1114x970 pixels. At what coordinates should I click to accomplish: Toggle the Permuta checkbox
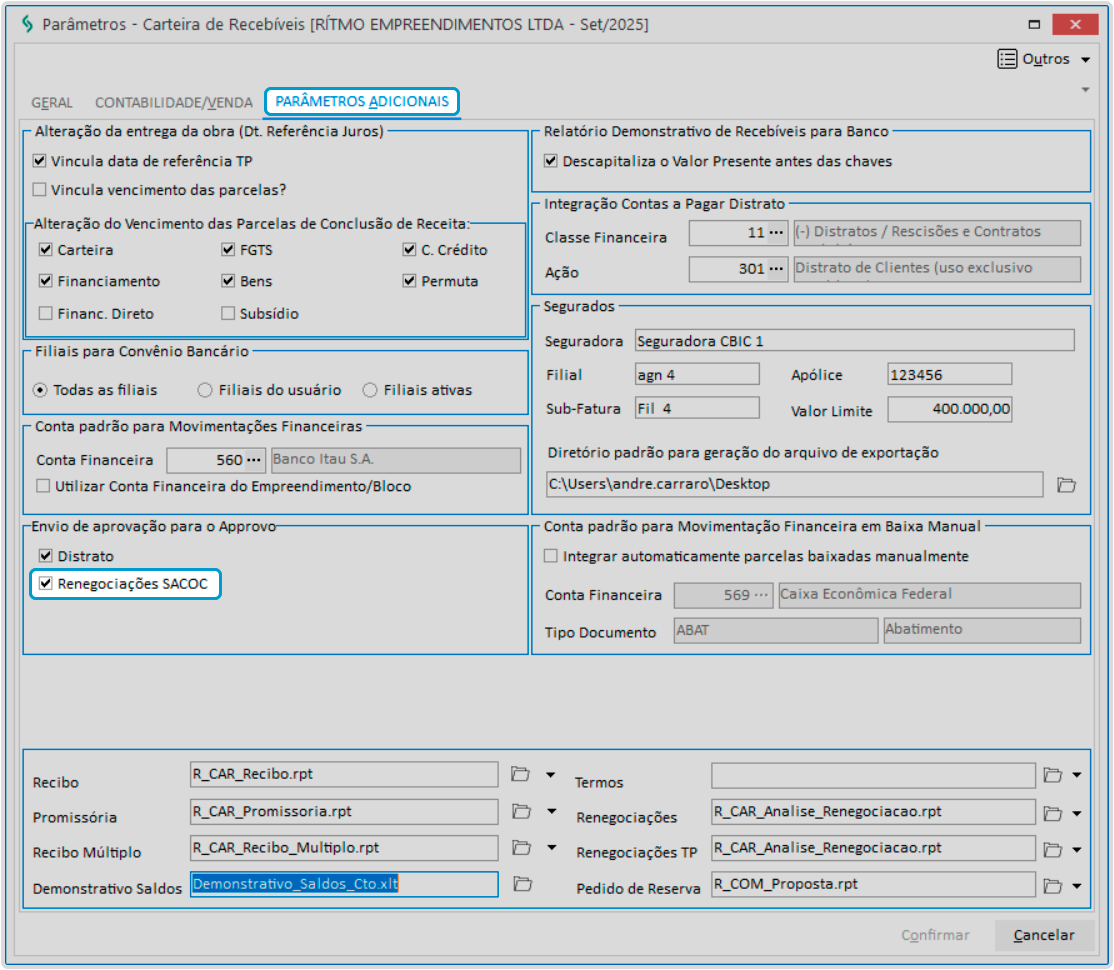click(409, 281)
